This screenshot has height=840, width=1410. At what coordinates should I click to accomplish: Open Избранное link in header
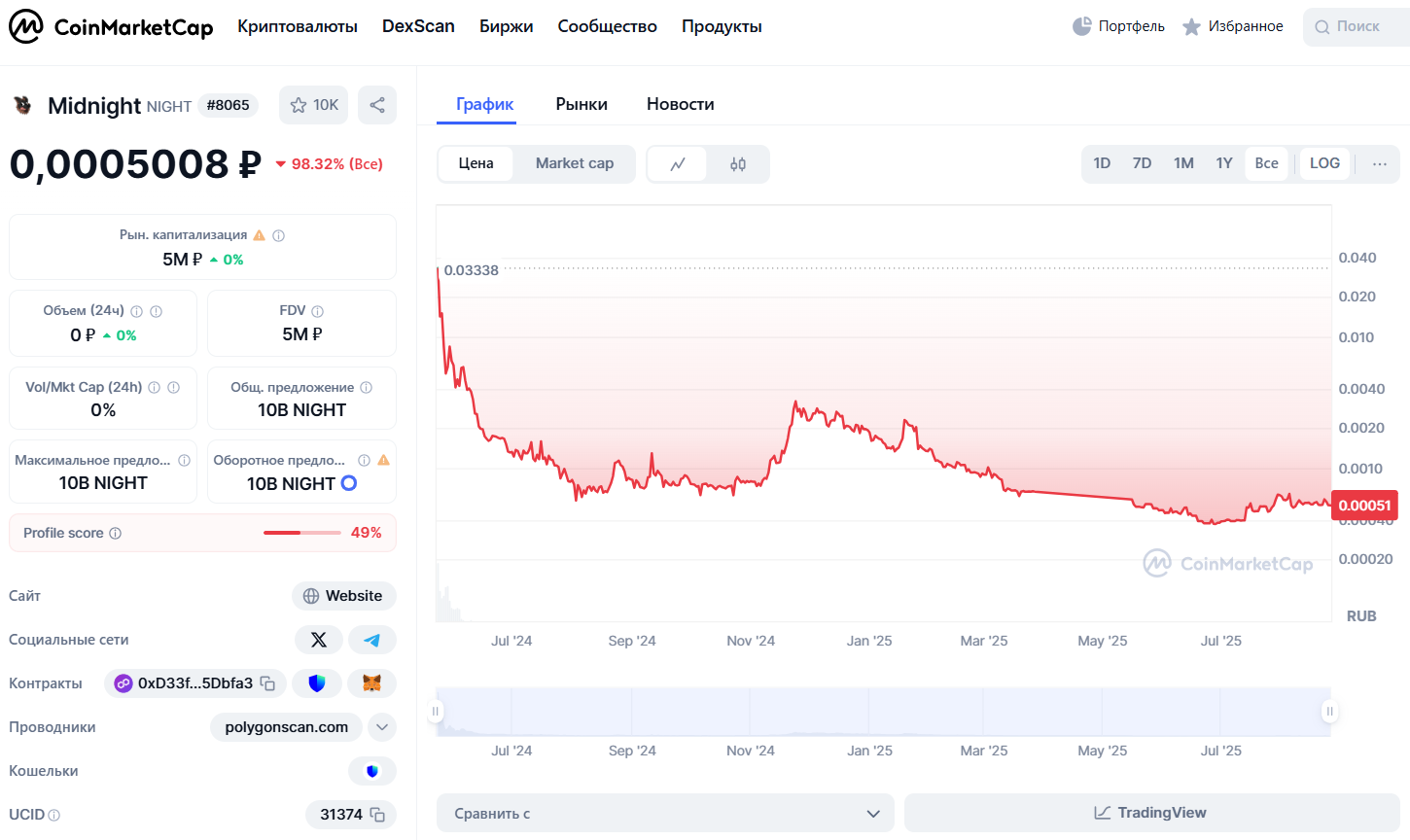tap(1246, 26)
